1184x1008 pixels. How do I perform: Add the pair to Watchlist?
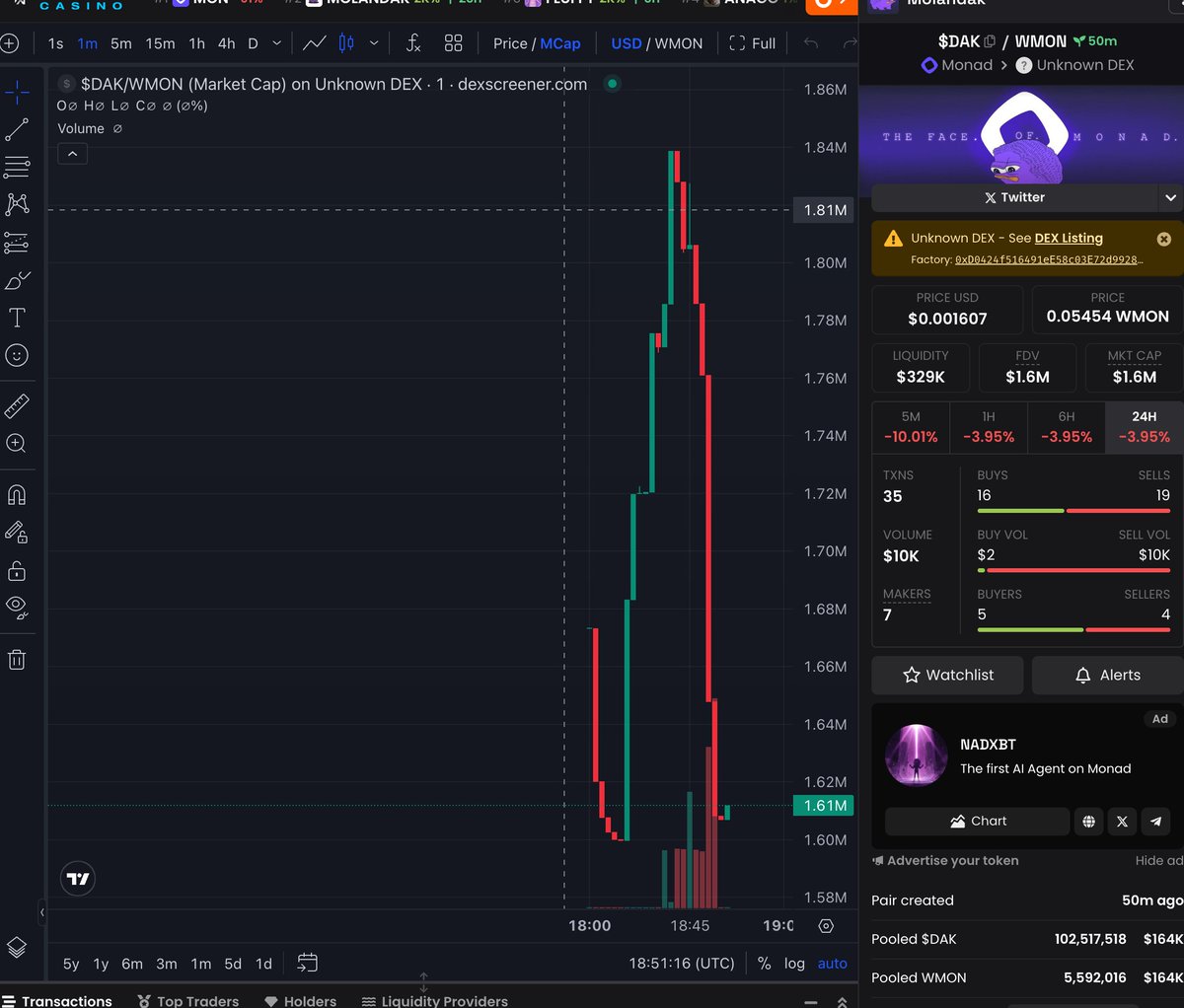(948, 675)
